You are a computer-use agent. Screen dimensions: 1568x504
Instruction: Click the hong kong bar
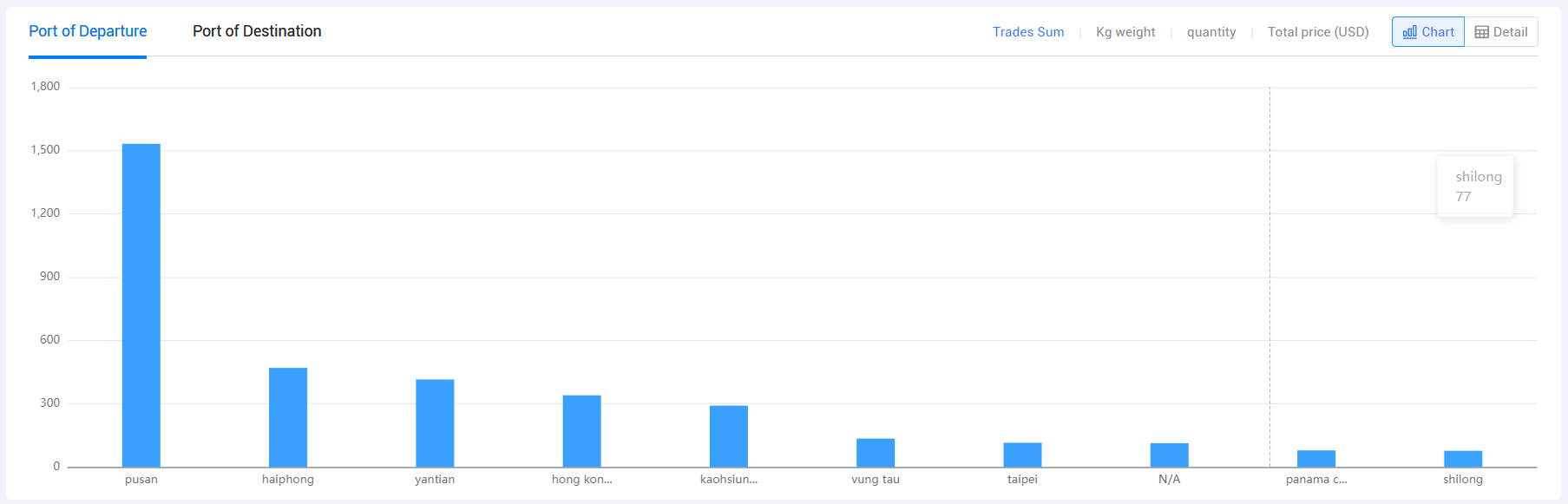tap(581, 431)
